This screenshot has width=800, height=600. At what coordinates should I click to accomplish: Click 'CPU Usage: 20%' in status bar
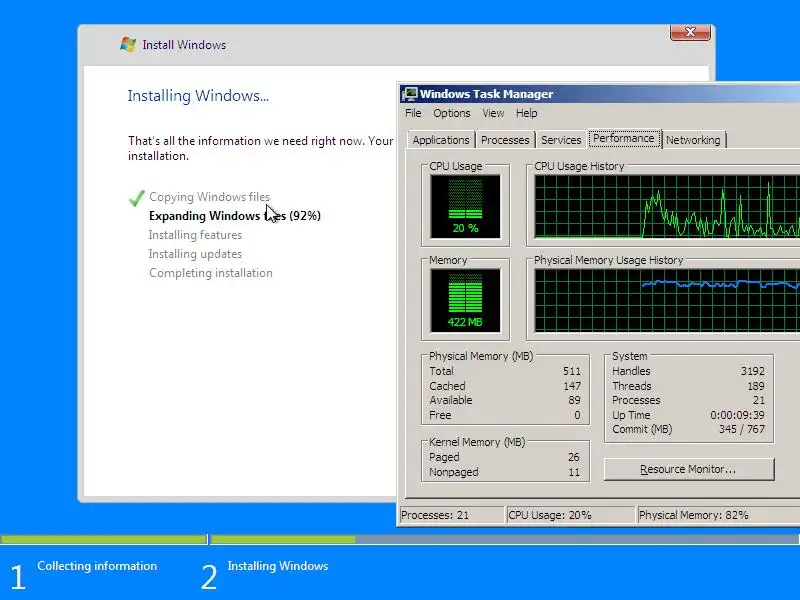[549, 515]
